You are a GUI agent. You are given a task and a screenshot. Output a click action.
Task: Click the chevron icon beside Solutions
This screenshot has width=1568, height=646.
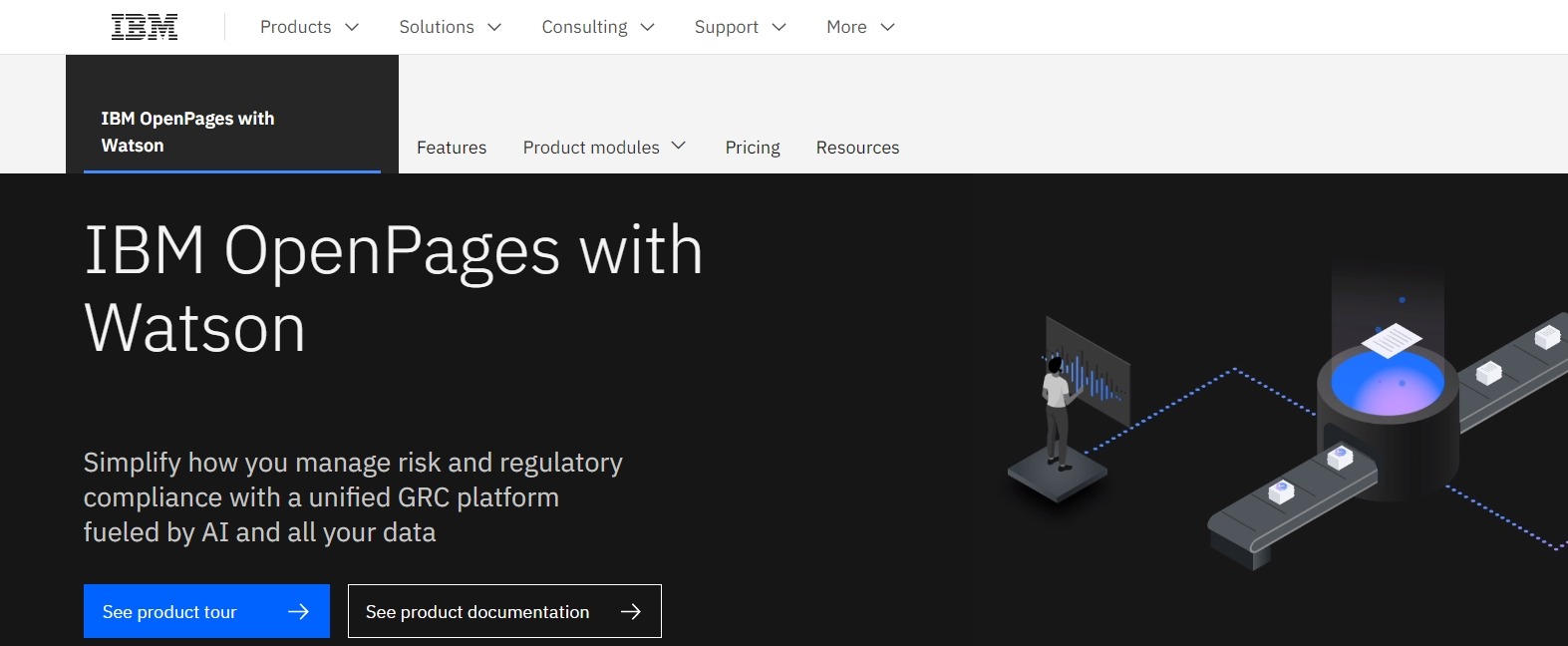point(494,27)
